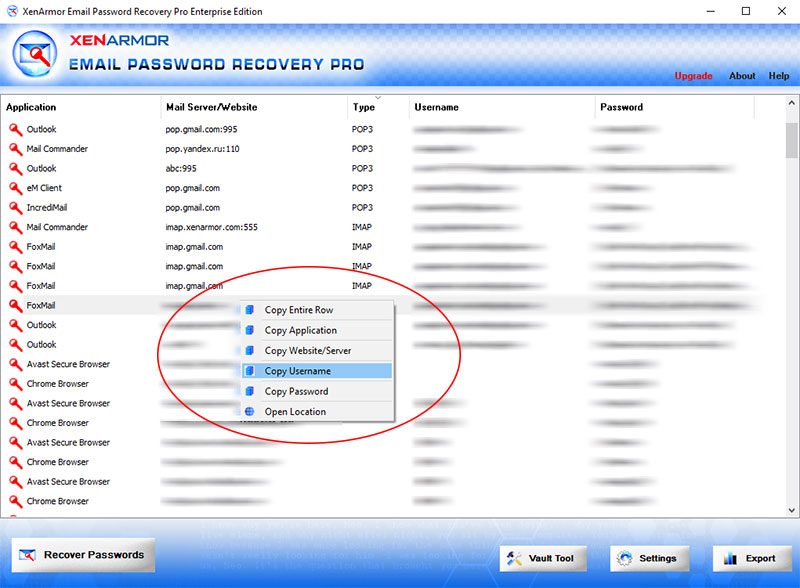The width and height of the screenshot is (800, 588).
Task: Choose Copy Entire Row from the context menu
Action: coord(317,310)
